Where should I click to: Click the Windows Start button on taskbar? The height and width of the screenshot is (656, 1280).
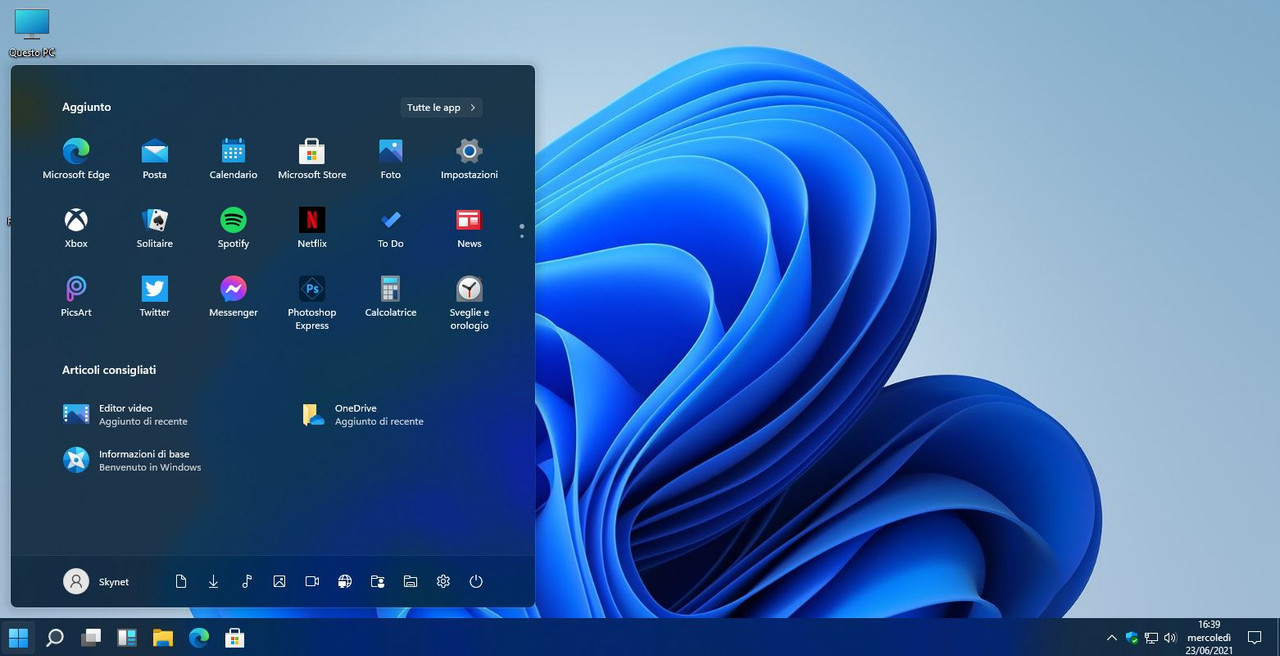pyautogui.click(x=18, y=637)
